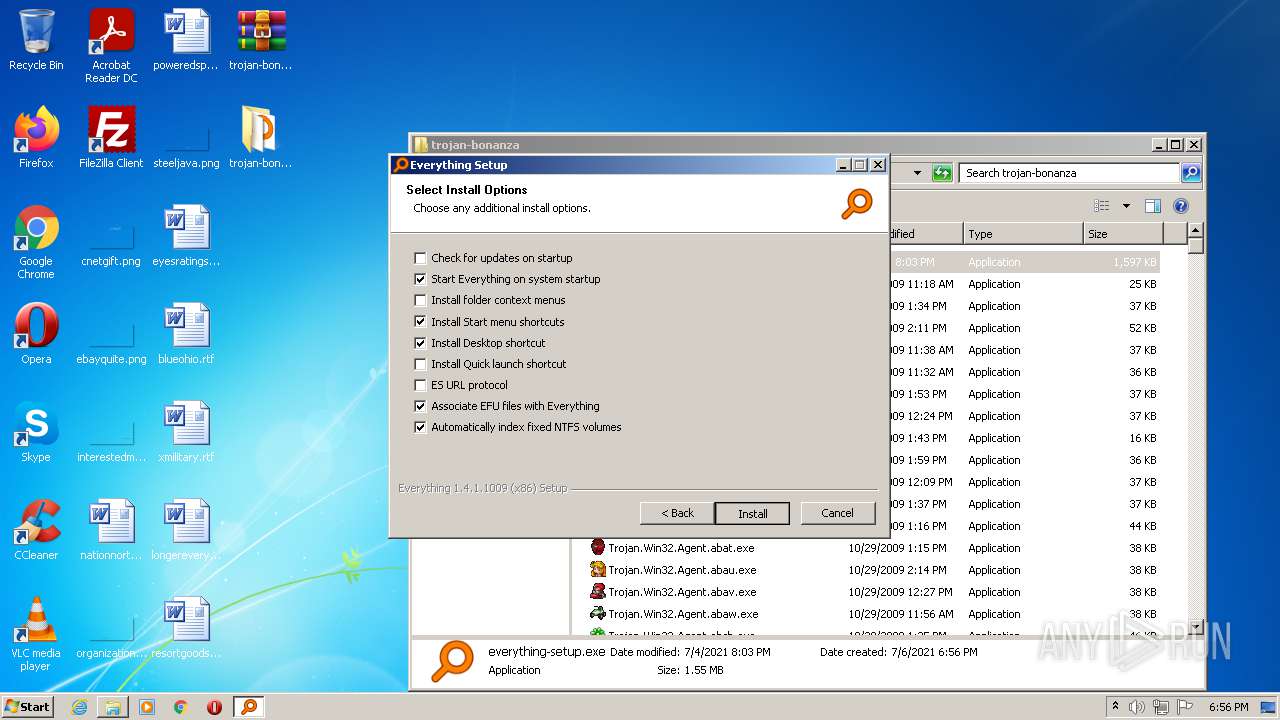This screenshot has width=1280, height=720.
Task: Select Trojan.Win32.Agent.abaw.exe file
Action: 683,614
